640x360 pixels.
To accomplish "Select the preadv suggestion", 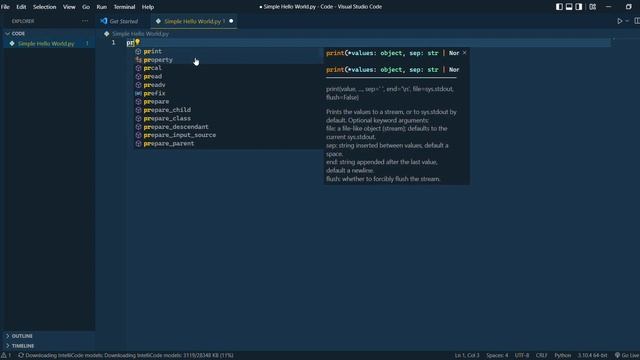I will pos(229,85).
